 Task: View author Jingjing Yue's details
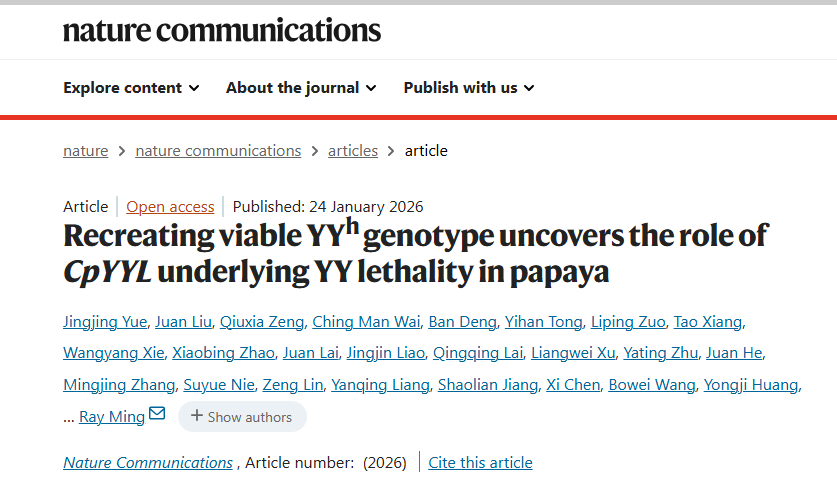pyautogui.click(x=107, y=322)
